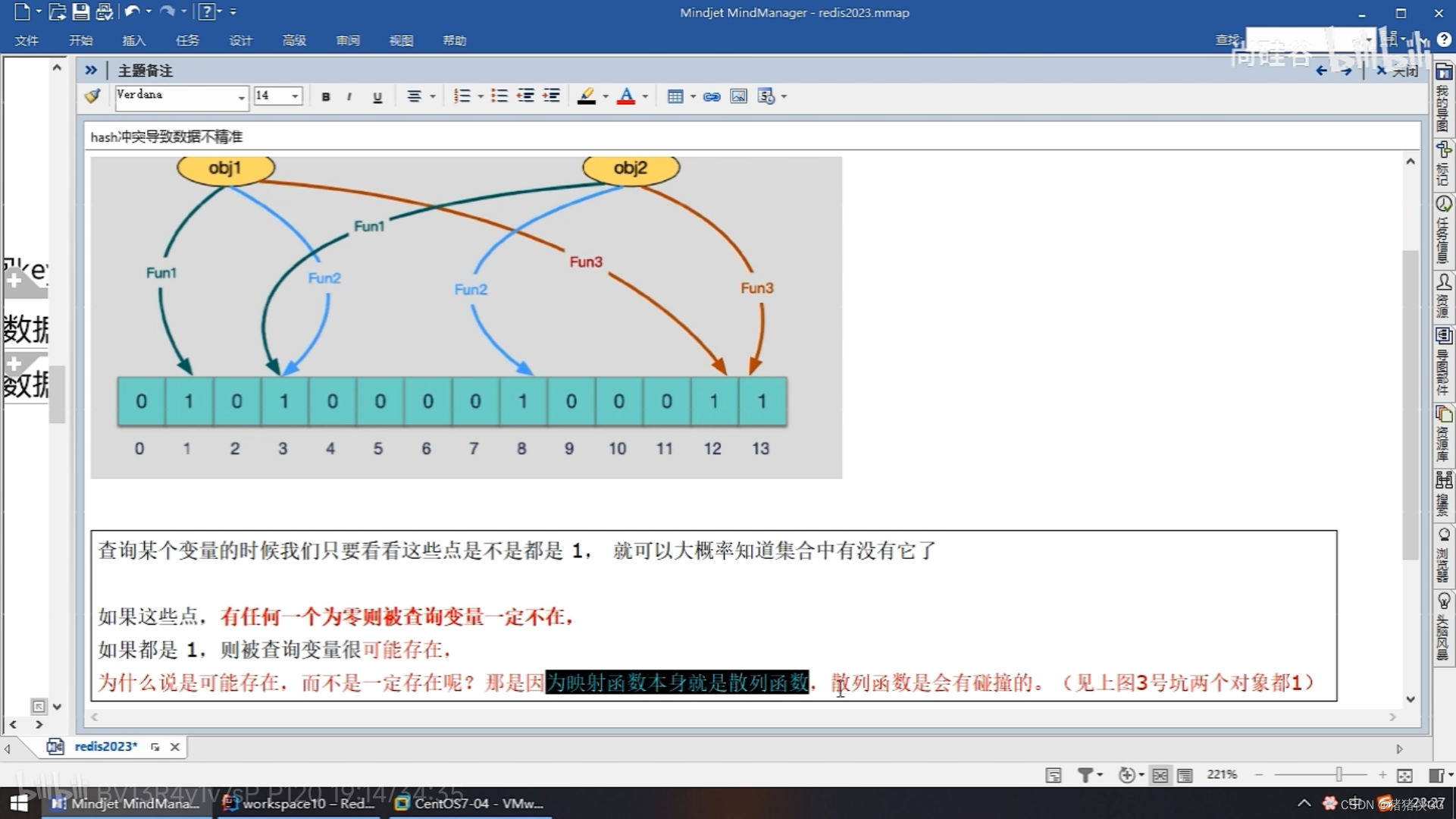The height and width of the screenshot is (819, 1456).
Task: Open the 插入 ribbon tab
Action: (x=133, y=40)
